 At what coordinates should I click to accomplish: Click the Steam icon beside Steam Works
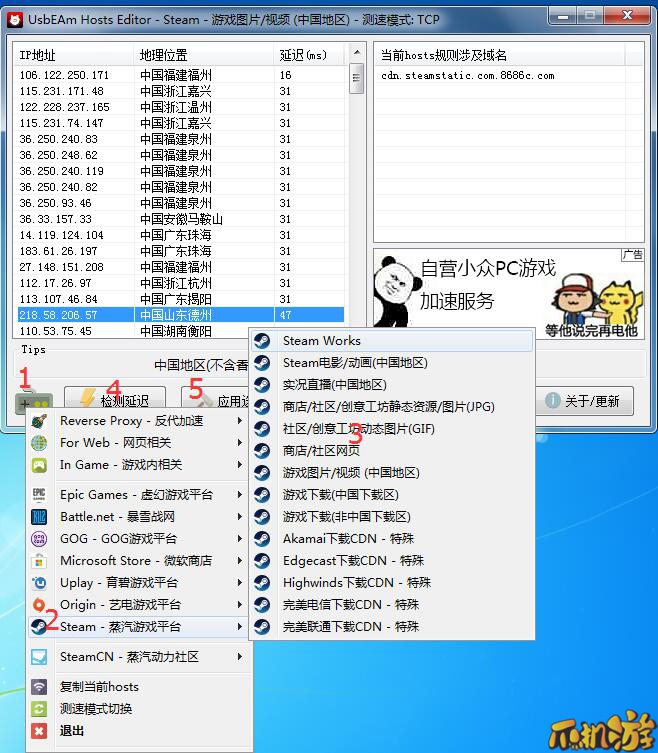(x=262, y=340)
